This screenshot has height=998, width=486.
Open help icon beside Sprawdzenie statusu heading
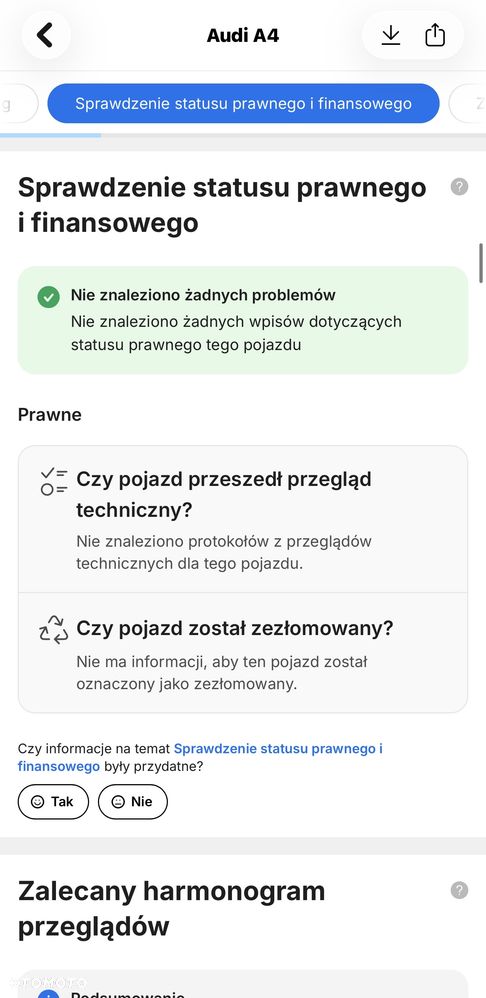click(x=459, y=187)
